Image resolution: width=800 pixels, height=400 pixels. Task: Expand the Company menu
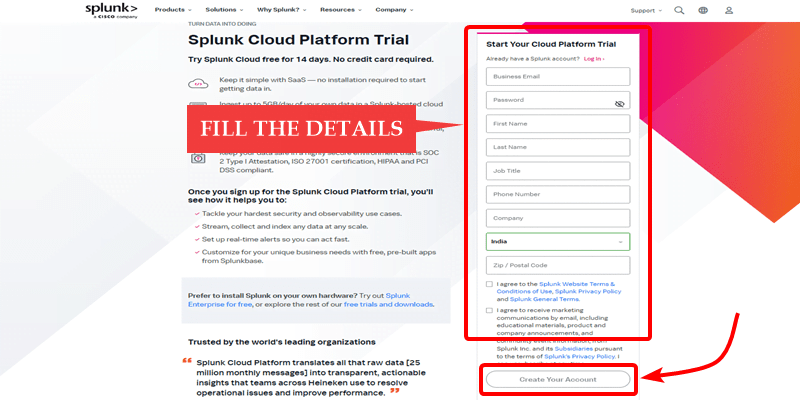(394, 10)
